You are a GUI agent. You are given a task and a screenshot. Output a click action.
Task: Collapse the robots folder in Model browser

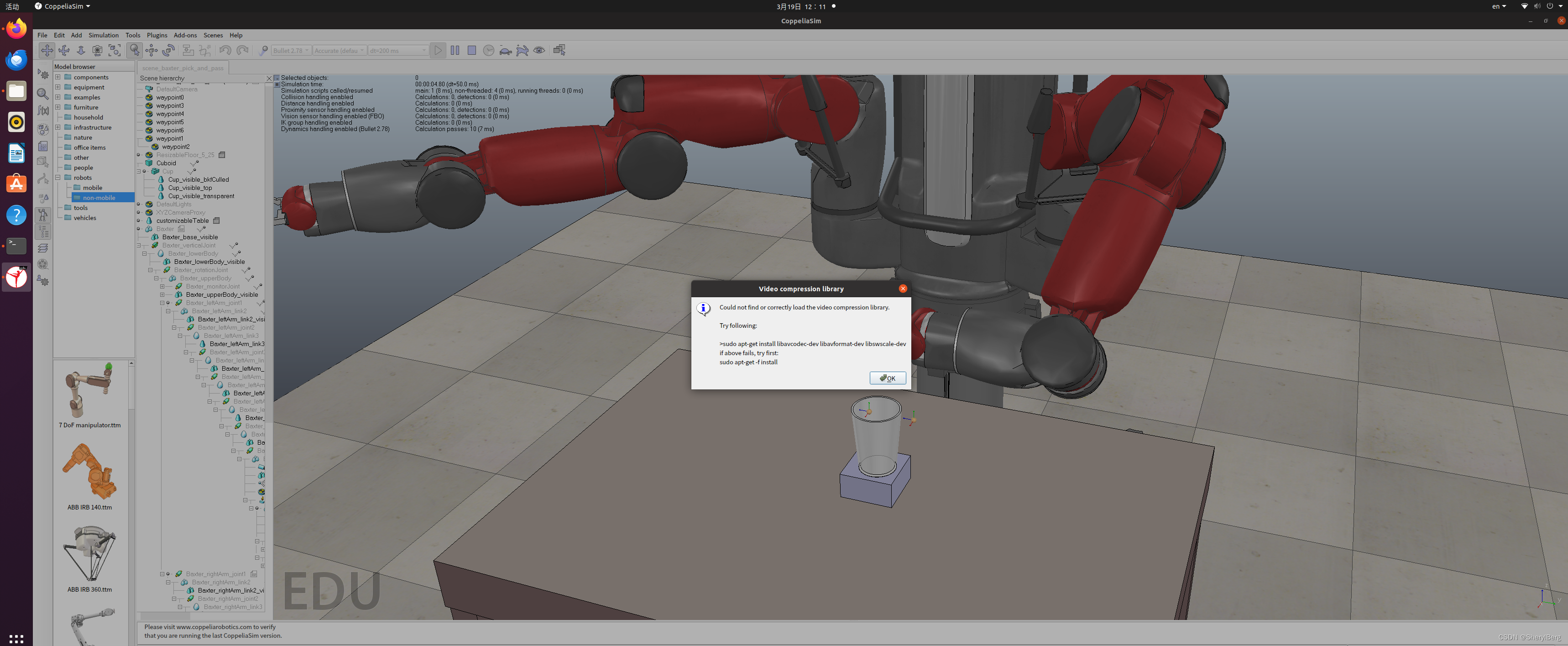tap(58, 177)
